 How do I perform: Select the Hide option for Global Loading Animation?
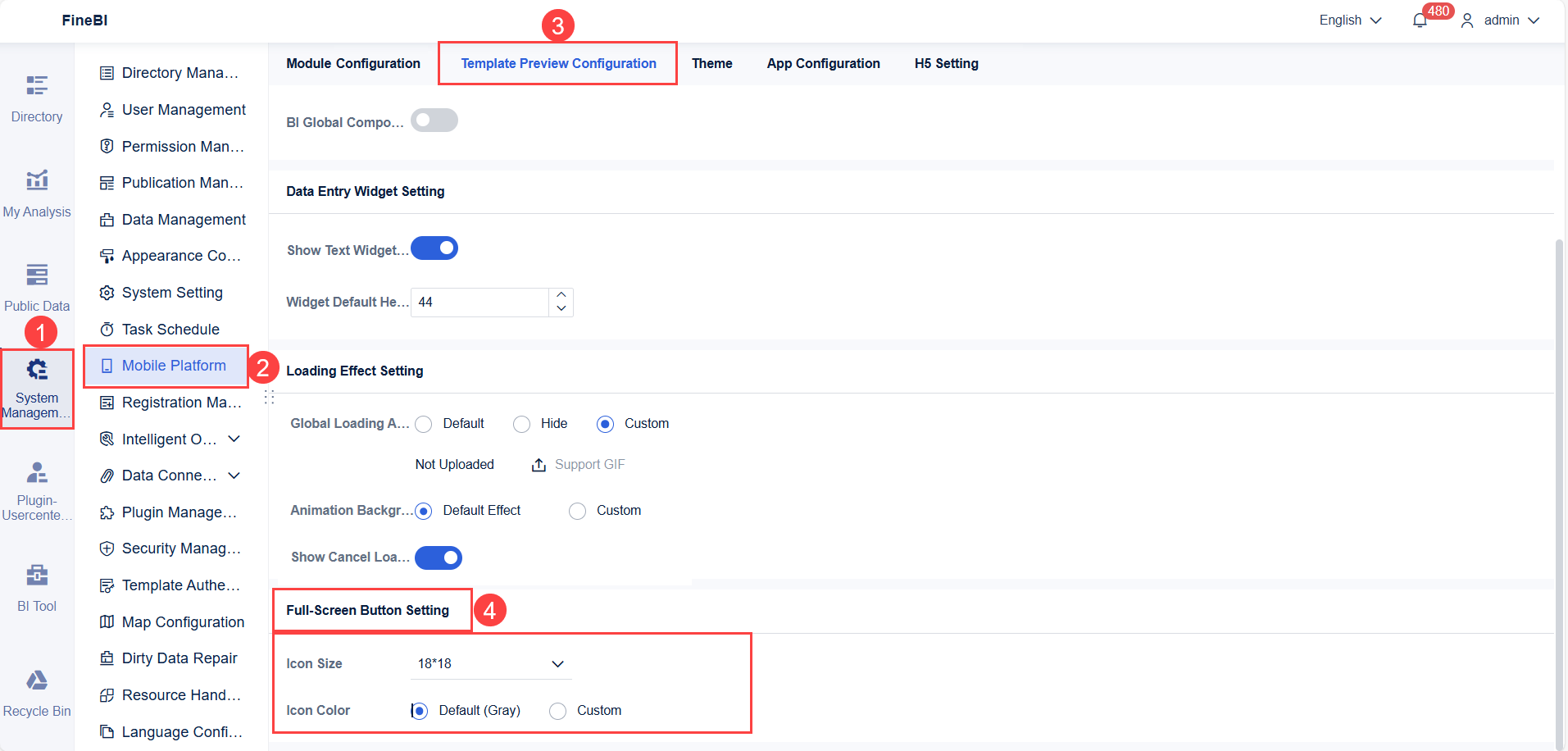pos(521,424)
